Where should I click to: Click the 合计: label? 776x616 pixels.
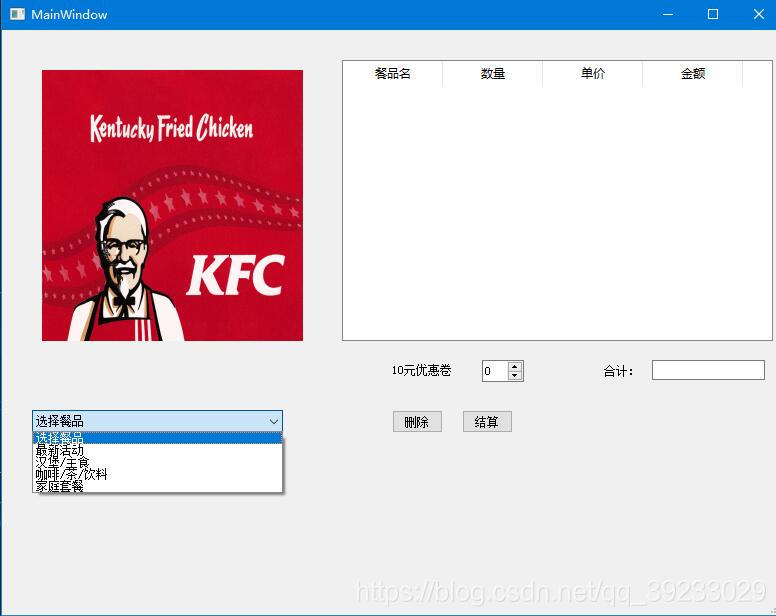pyautogui.click(x=618, y=371)
